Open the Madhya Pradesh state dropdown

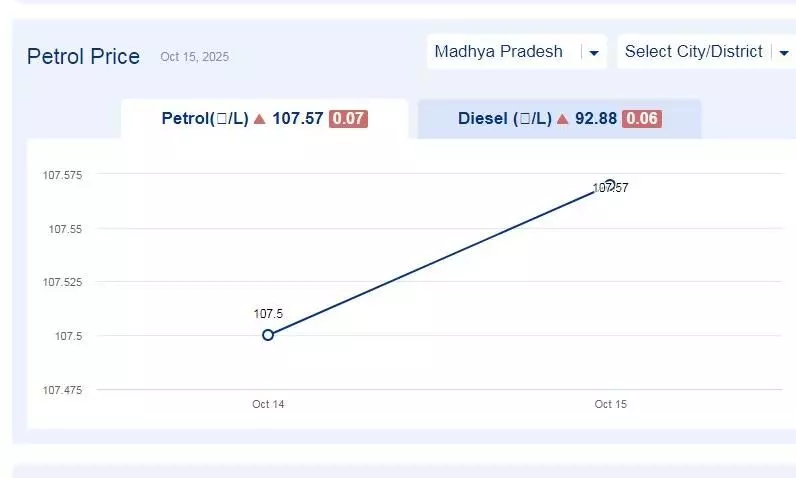point(499,52)
